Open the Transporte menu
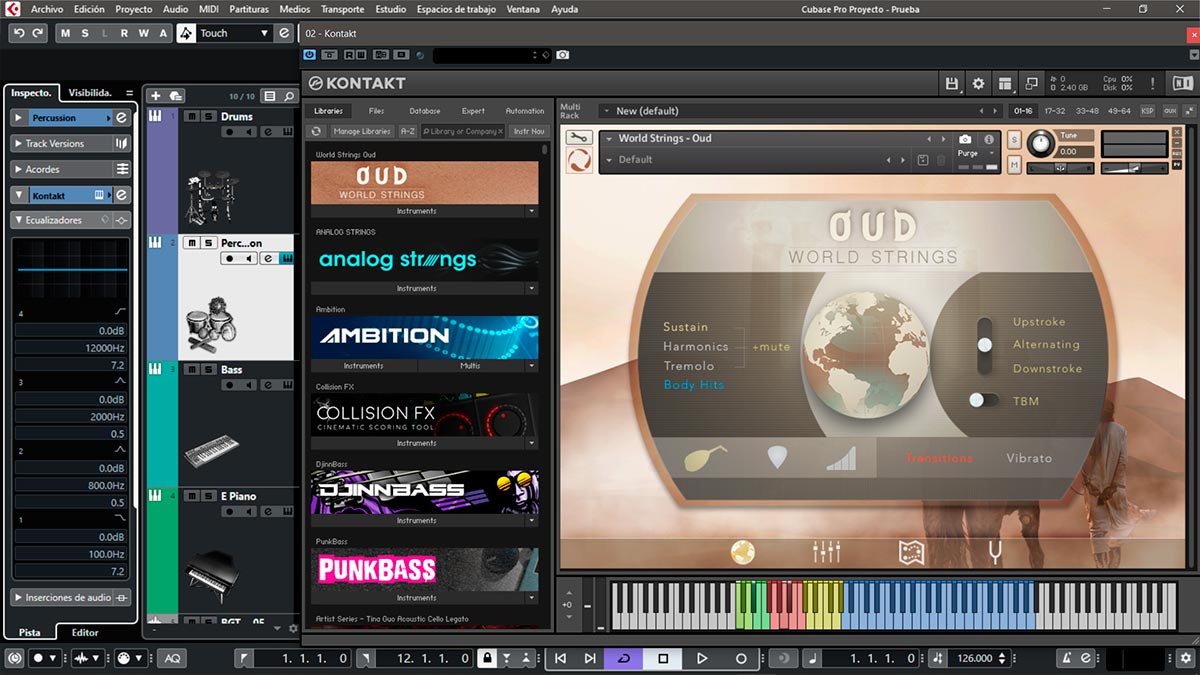Viewport: 1200px width, 675px height. [x=342, y=9]
